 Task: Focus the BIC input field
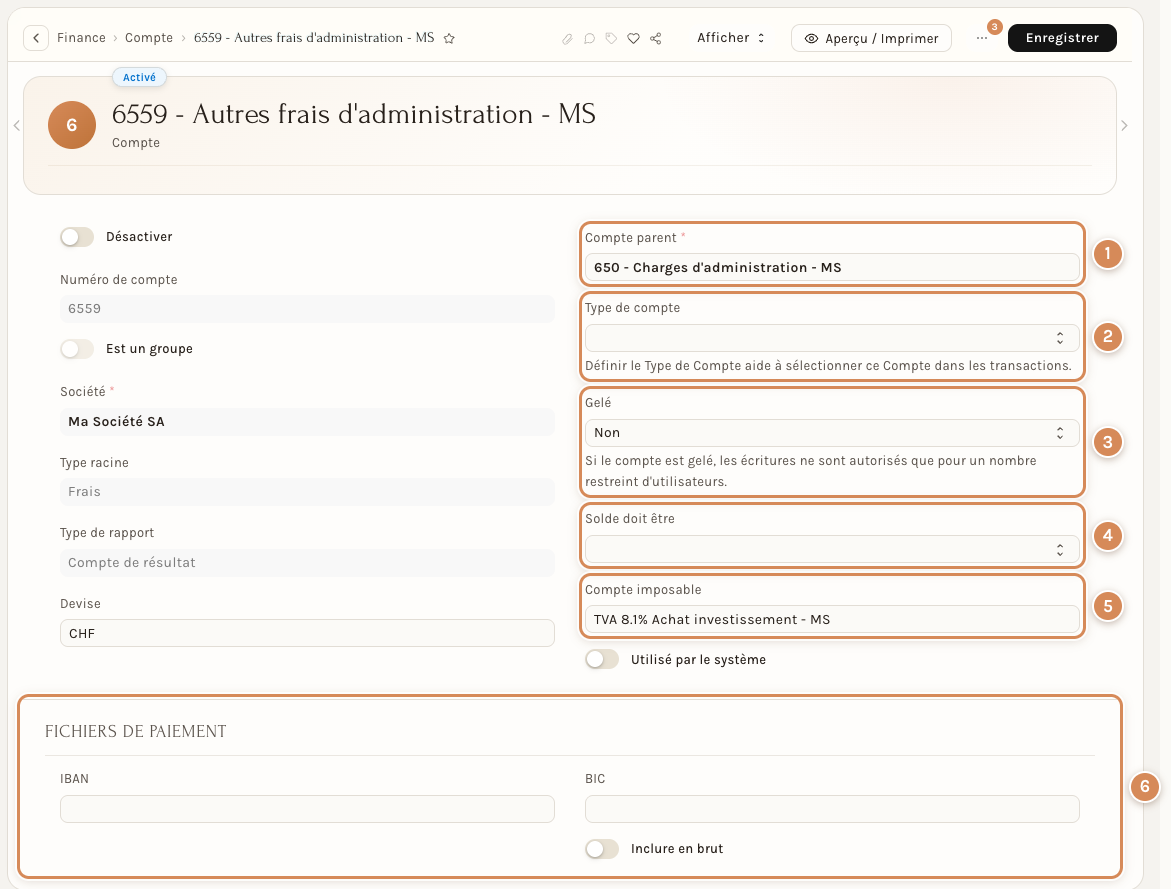coord(832,809)
